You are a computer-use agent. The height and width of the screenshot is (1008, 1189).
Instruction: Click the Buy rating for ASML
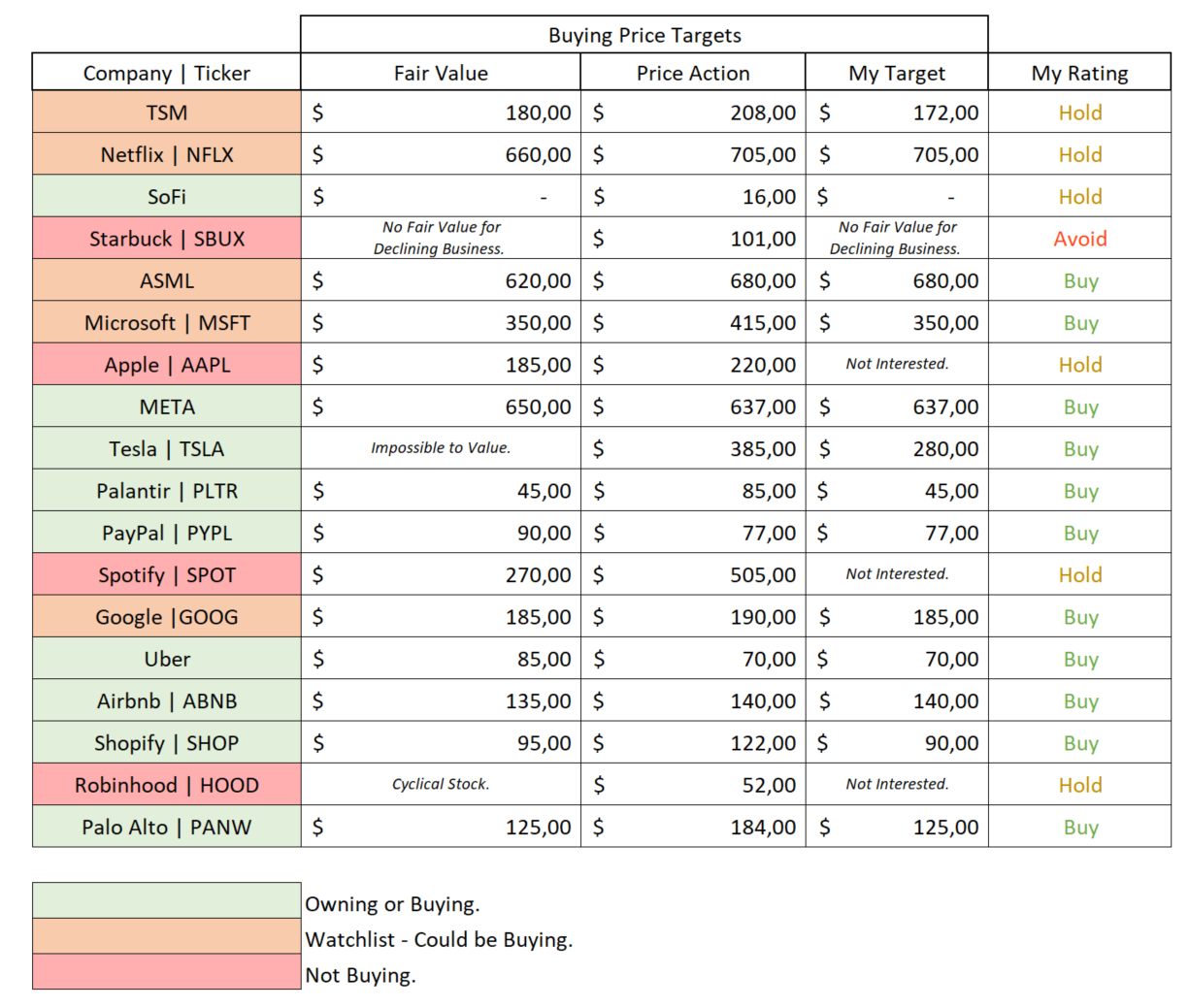(1079, 280)
